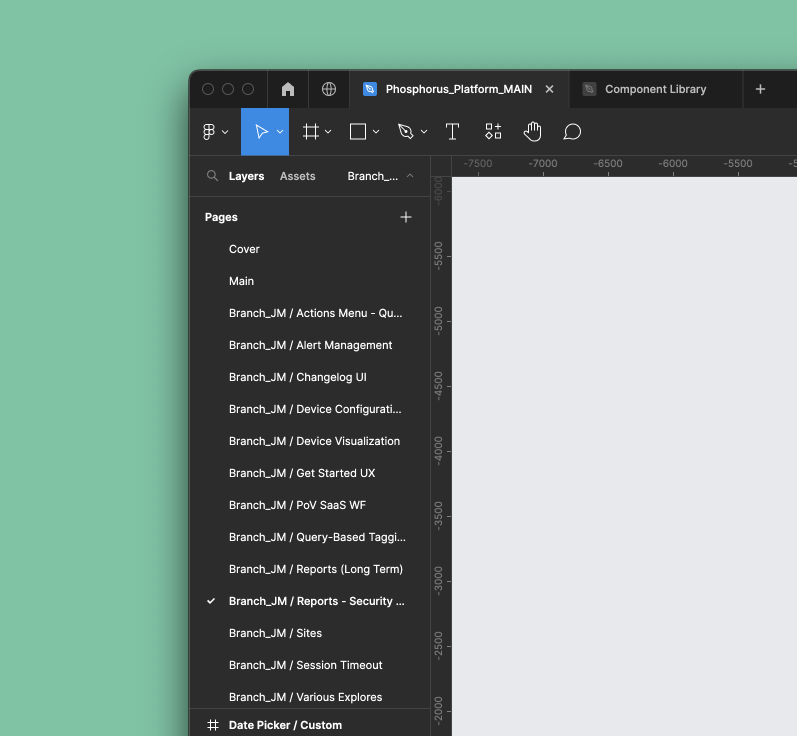Select the Comment tool
The image size is (797, 736).
[x=572, y=132]
